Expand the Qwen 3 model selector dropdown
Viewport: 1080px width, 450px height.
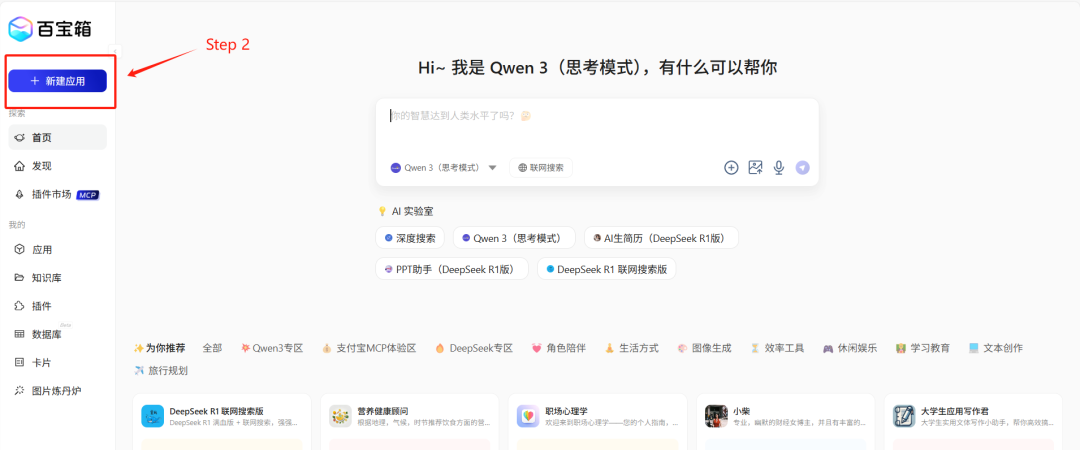click(x=443, y=168)
